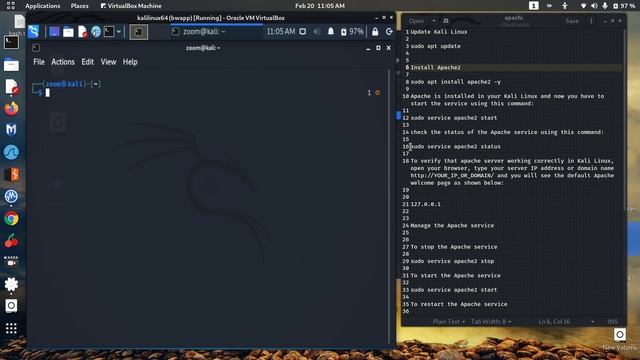Open the accessibility icon in the top bar
The width and height of the screenshot is (640, 360).
click(565, 6)
